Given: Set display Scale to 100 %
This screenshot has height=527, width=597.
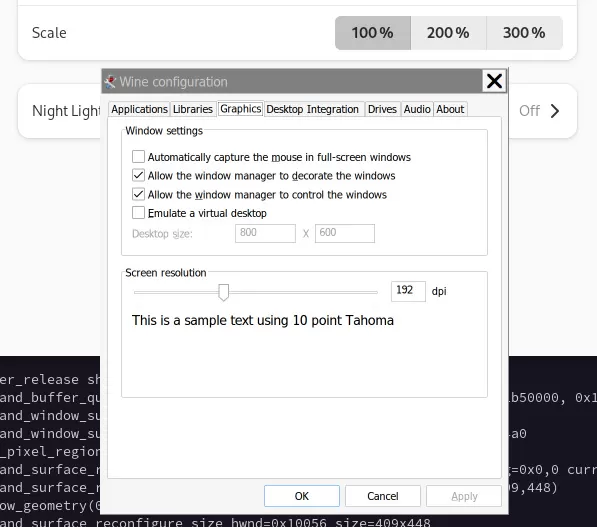Looking at the screenshot, I should [373, 33].
